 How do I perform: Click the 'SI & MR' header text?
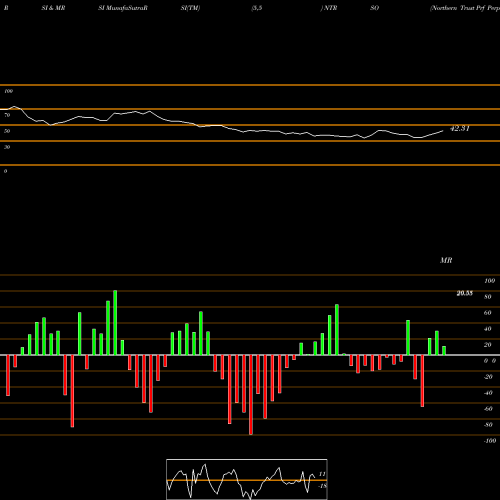(x=53, y=8)
